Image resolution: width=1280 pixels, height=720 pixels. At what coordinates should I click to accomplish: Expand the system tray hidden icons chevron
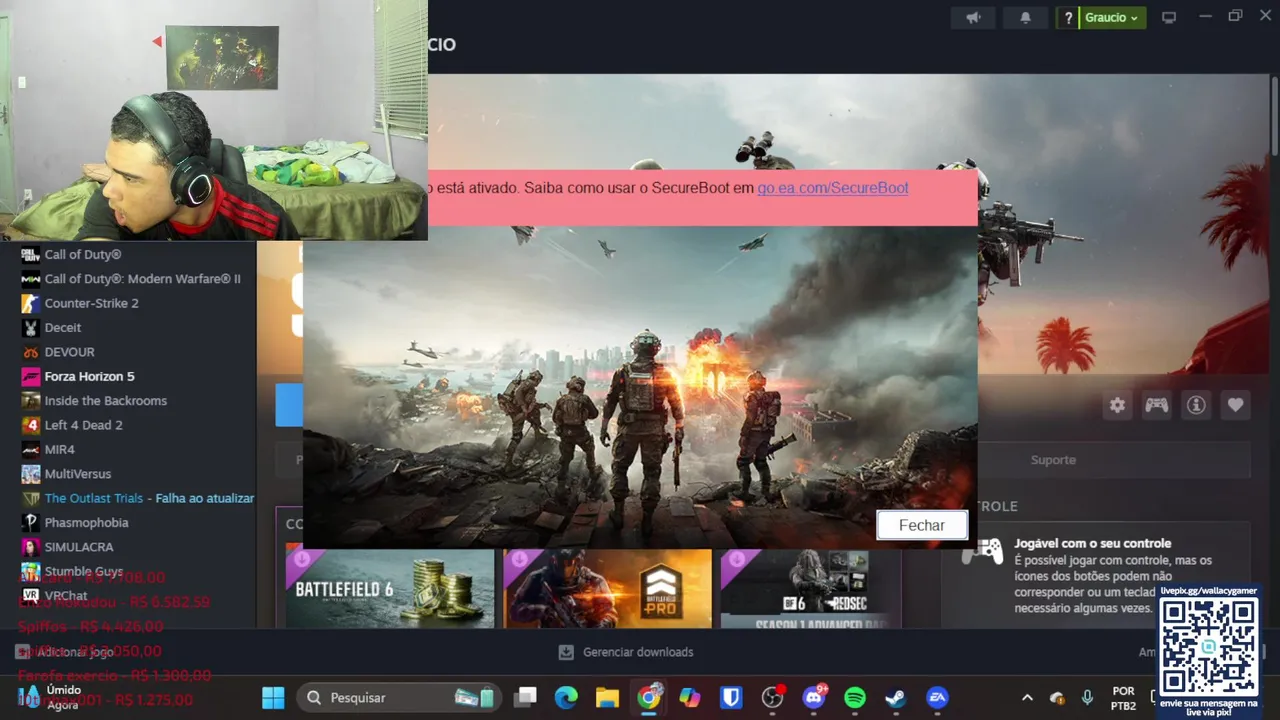(x=1027, y=697)
